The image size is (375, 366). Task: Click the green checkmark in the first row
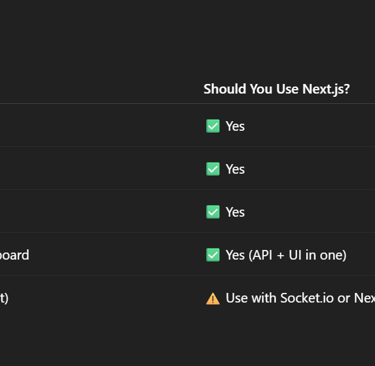click(x=213, y=126)
